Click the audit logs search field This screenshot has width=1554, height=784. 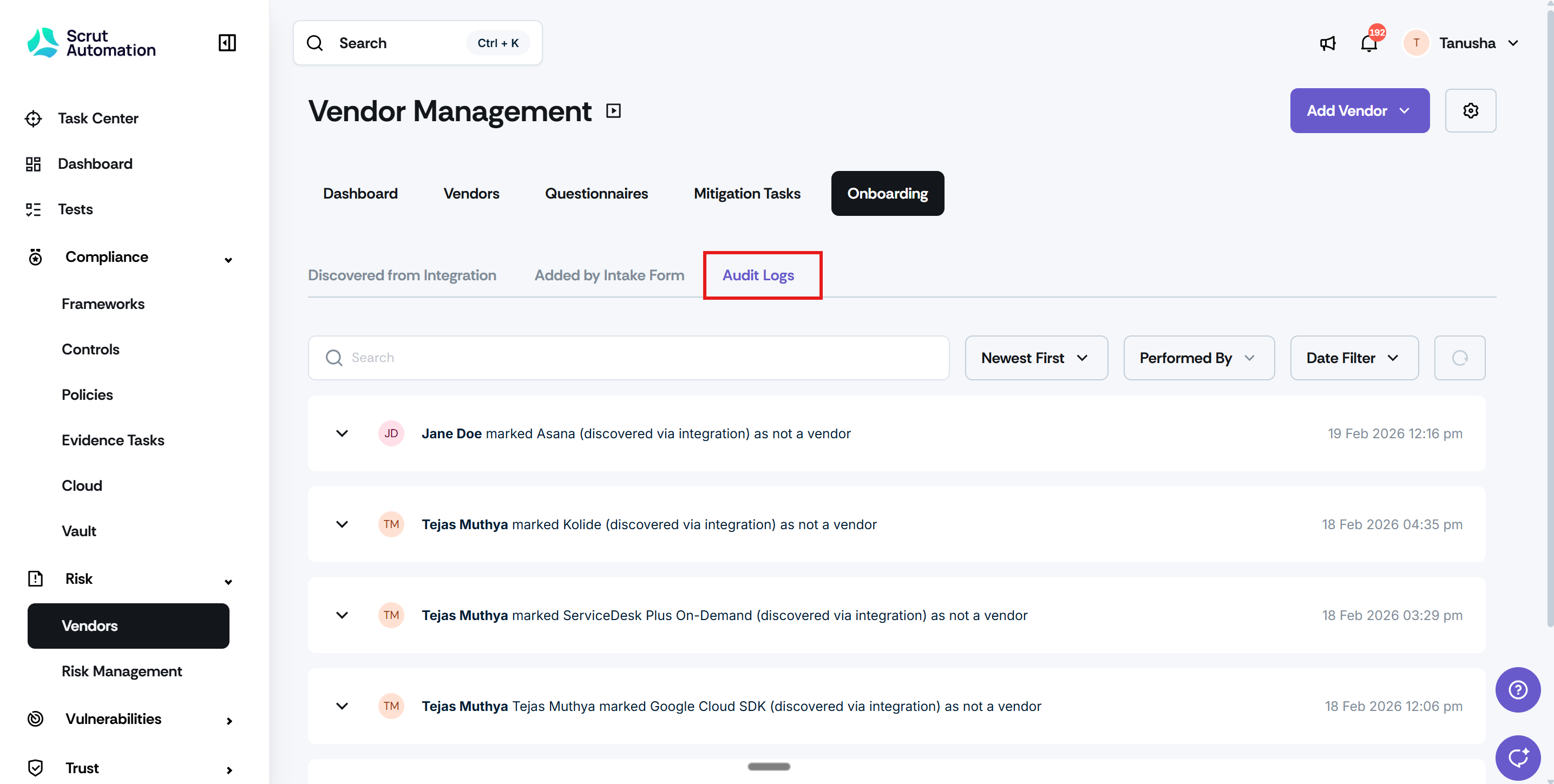click(x=627, y=358)
